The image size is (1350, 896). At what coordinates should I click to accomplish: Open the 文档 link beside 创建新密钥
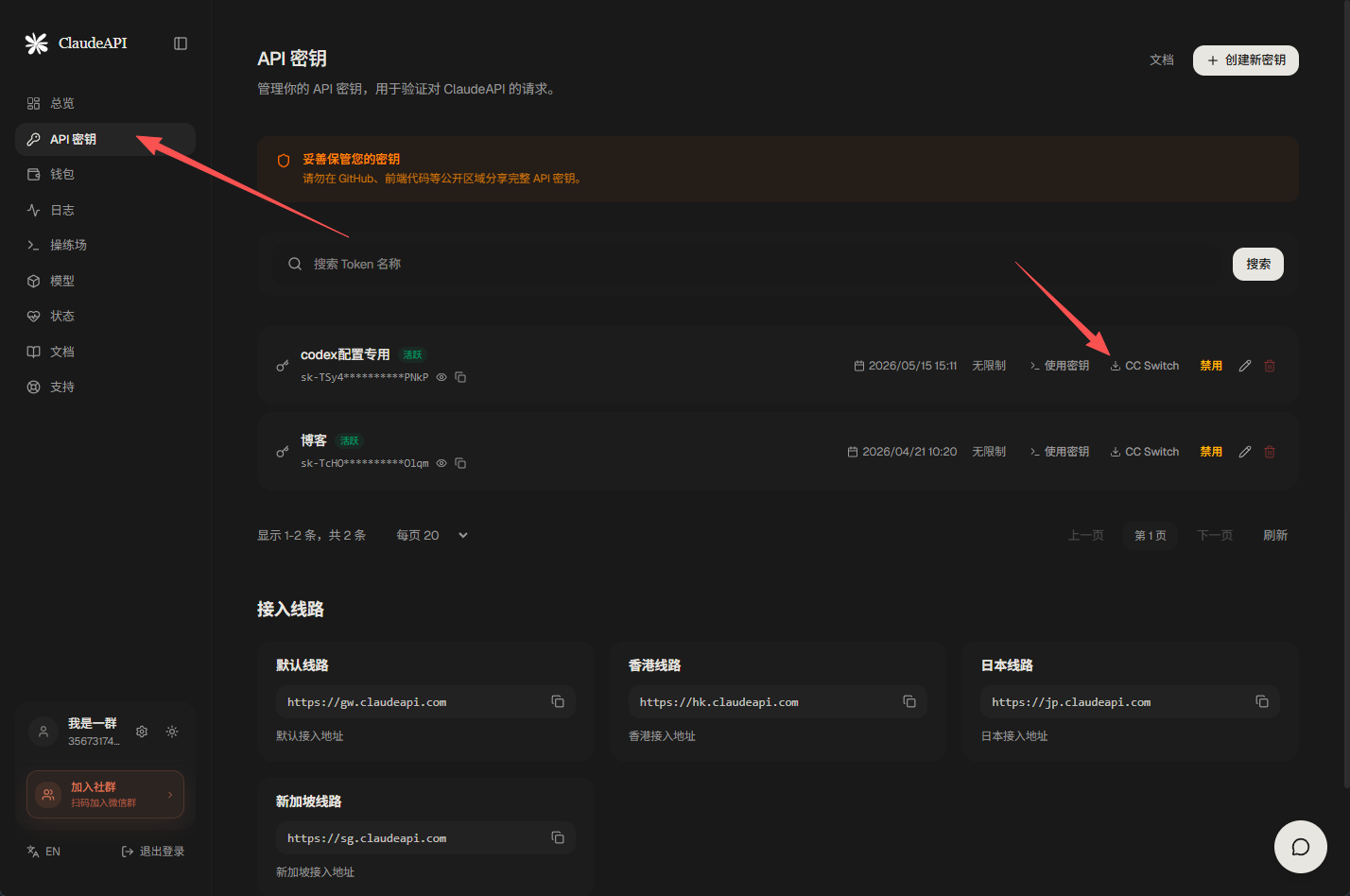[1162, 60]
